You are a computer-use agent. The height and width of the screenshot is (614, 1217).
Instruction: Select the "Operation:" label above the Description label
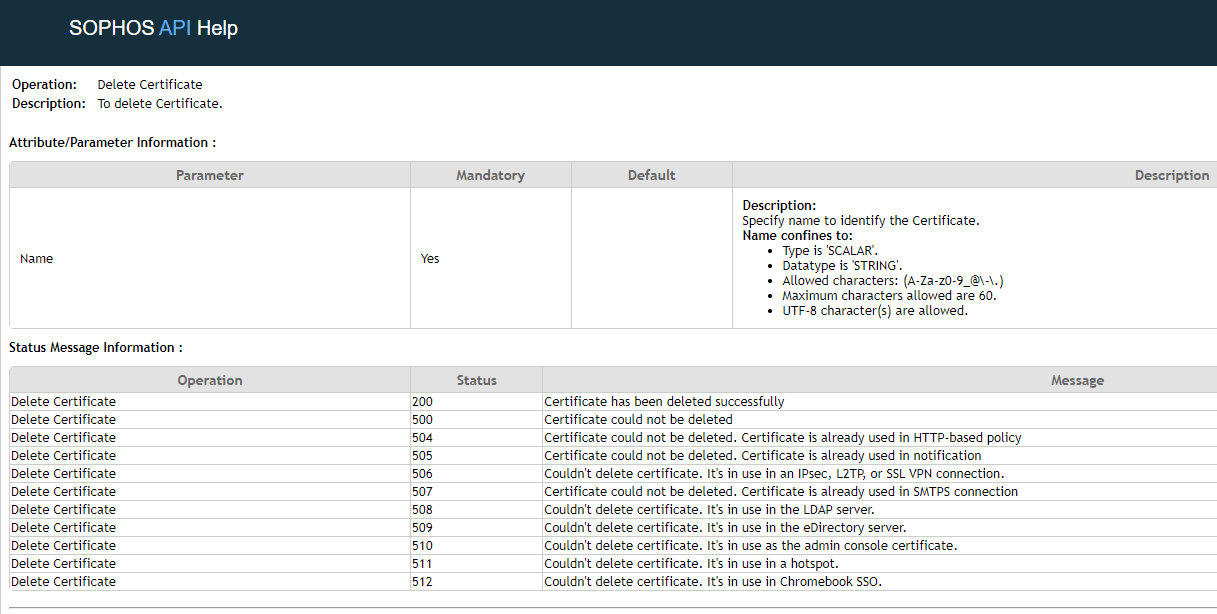tap(44, 85)
